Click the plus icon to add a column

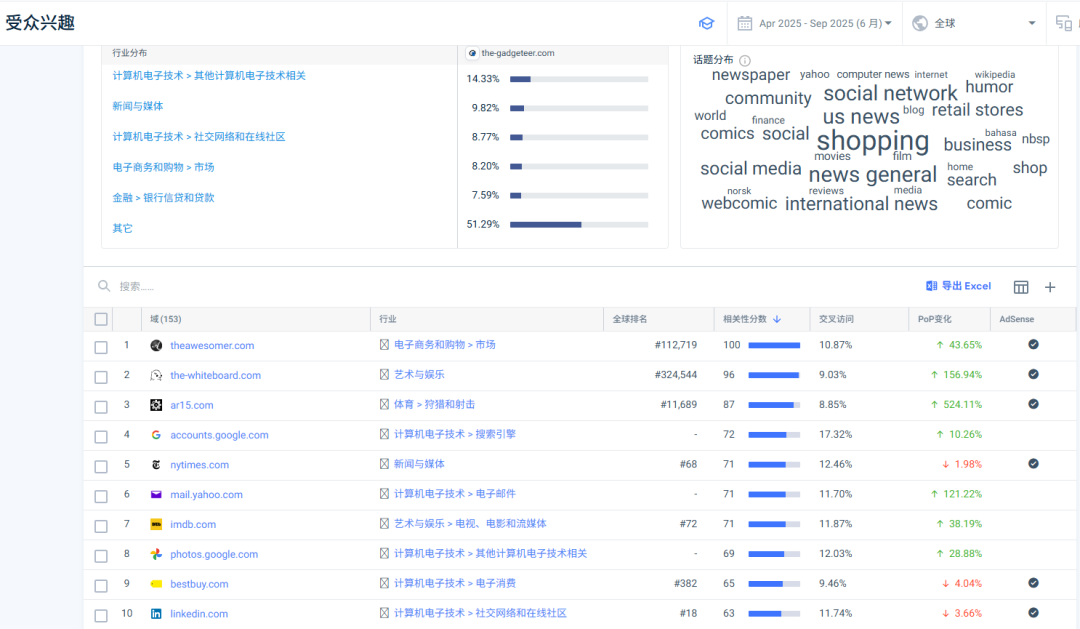[x=1050, y=287]
